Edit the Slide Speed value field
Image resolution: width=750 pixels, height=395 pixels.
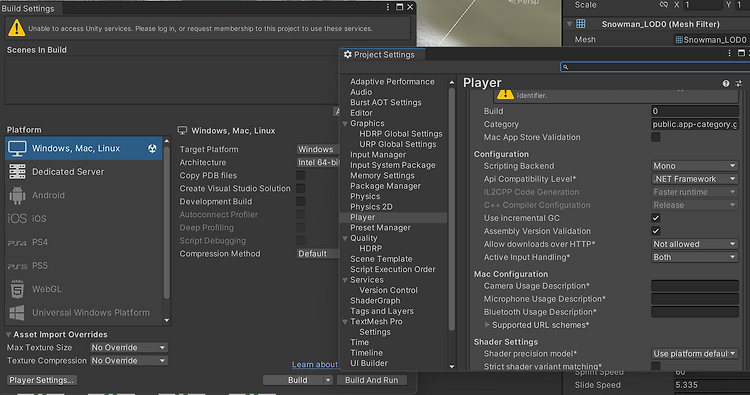click(x=711, y=385)
